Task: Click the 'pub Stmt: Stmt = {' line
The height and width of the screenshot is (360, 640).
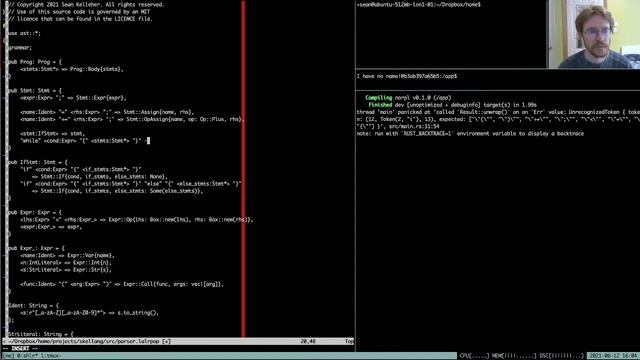Action: [x=35, y=90]
